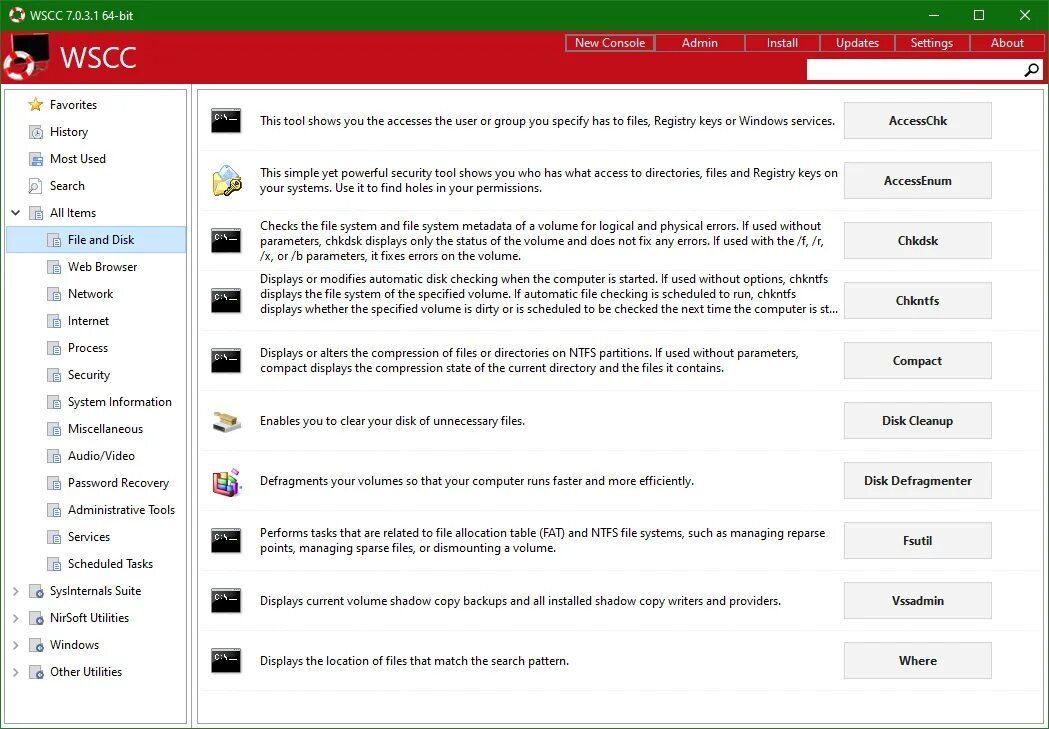Click the Where button
Image resolution: width=1049 pixels, height=729 pixels.
coord(917,661)
